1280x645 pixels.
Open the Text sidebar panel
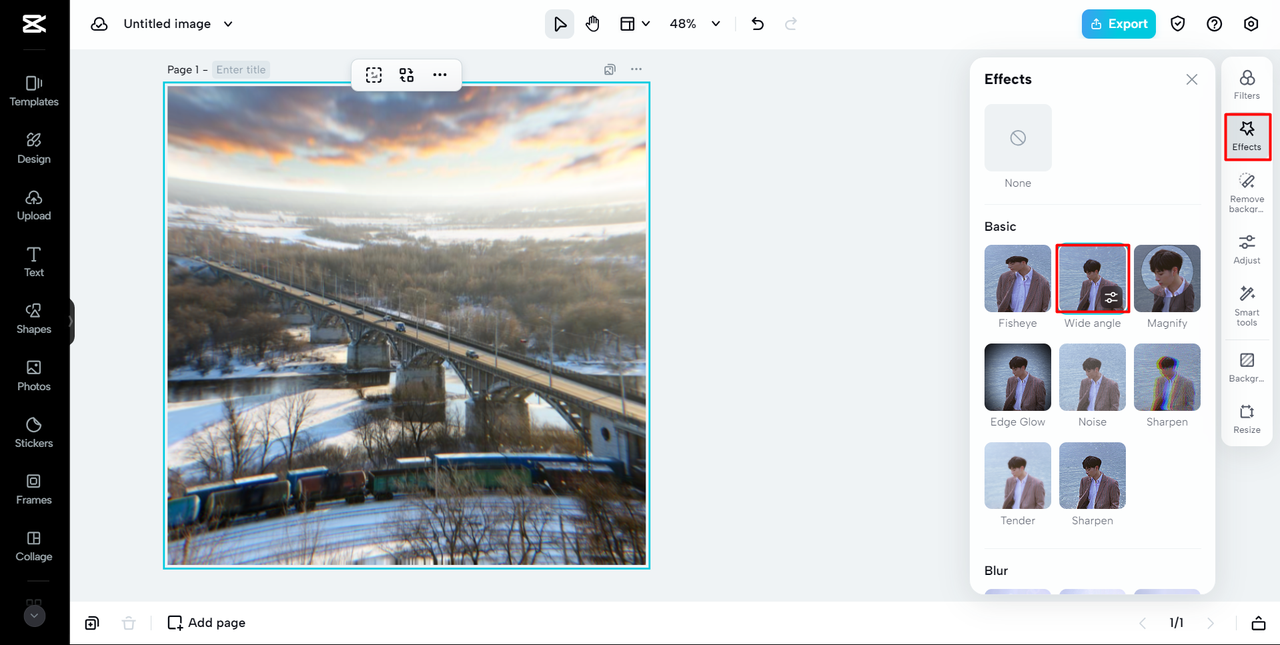click(x=34, y=262)
